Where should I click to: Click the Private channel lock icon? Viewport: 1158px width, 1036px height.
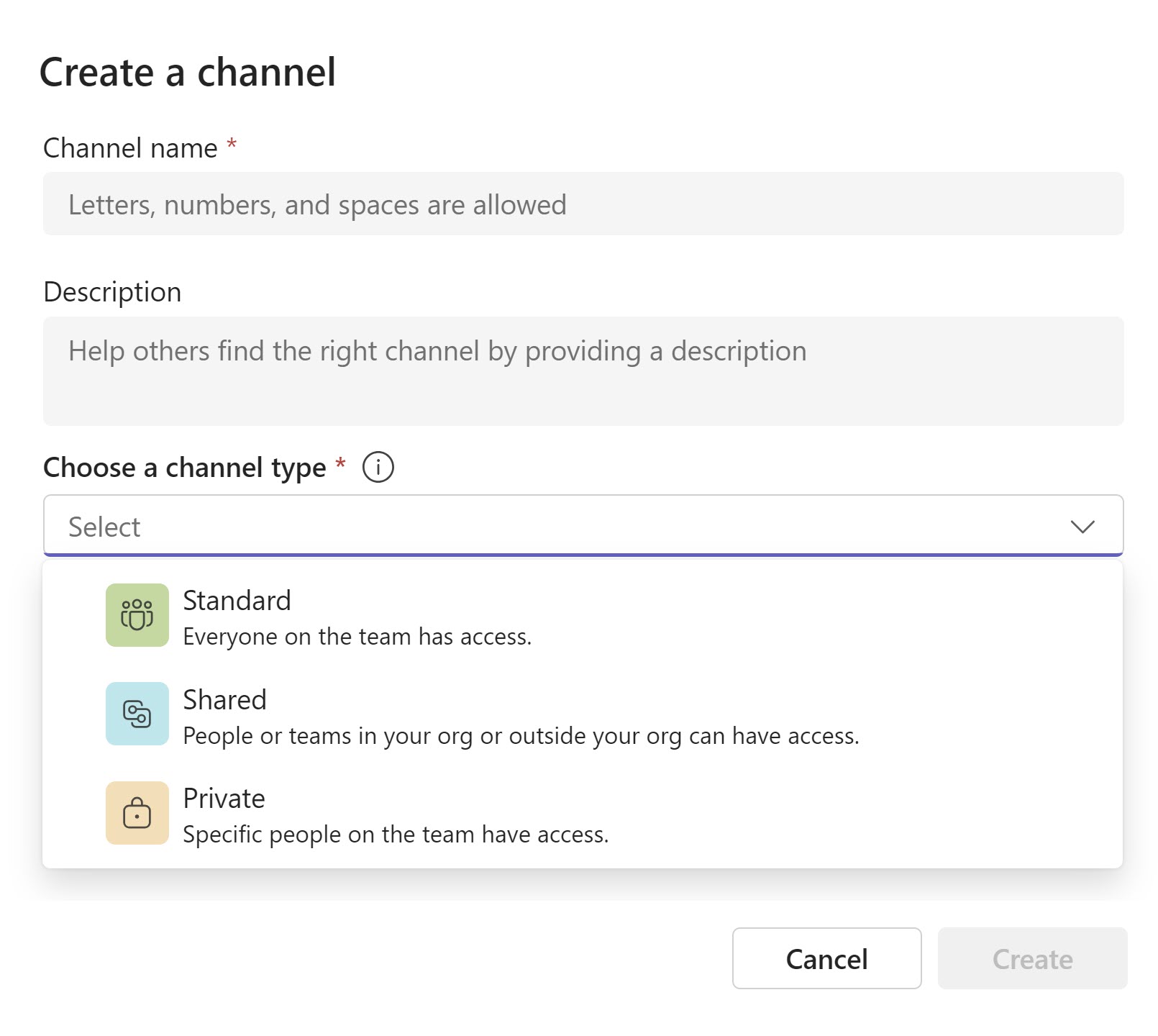137,813
